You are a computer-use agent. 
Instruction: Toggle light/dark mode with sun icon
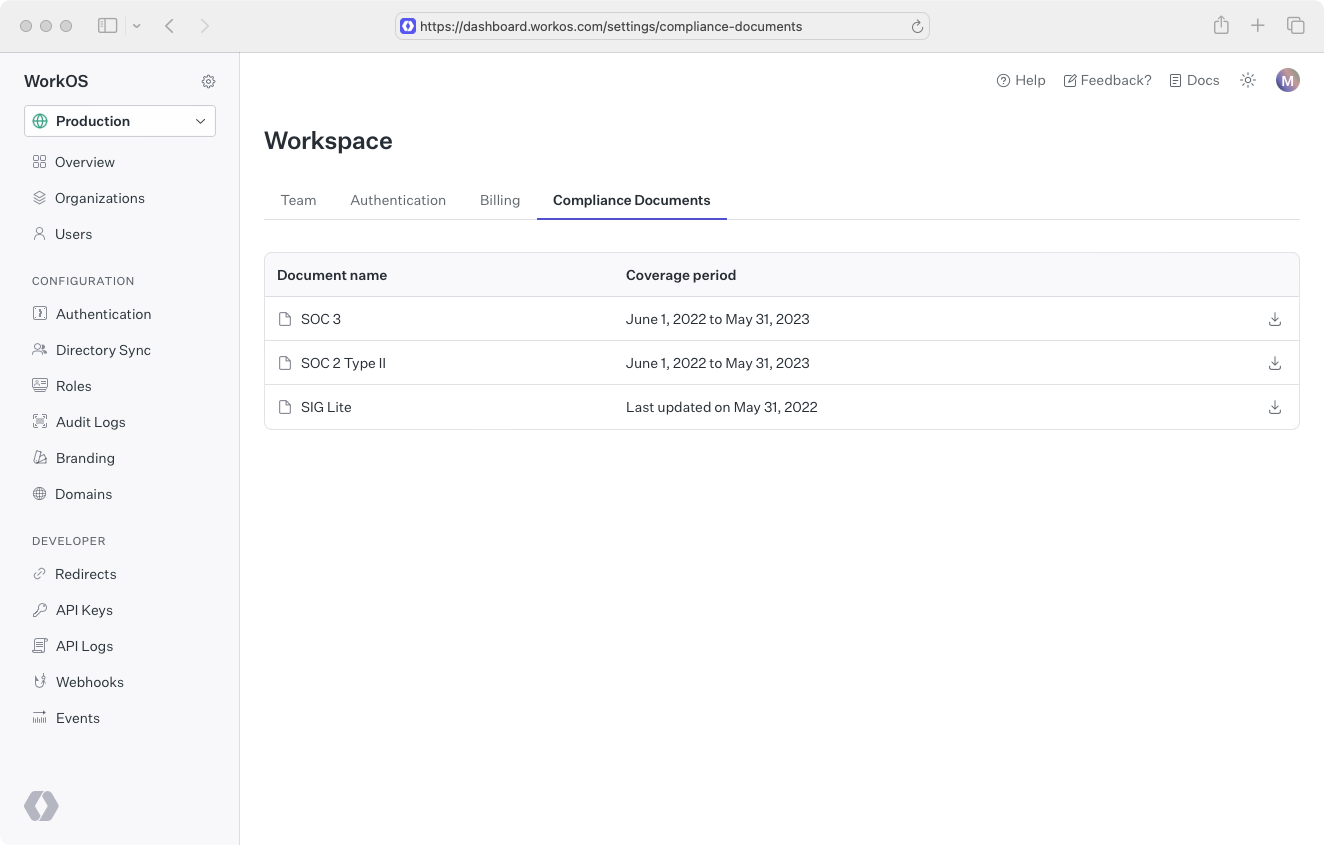(x=1247, y=80)
